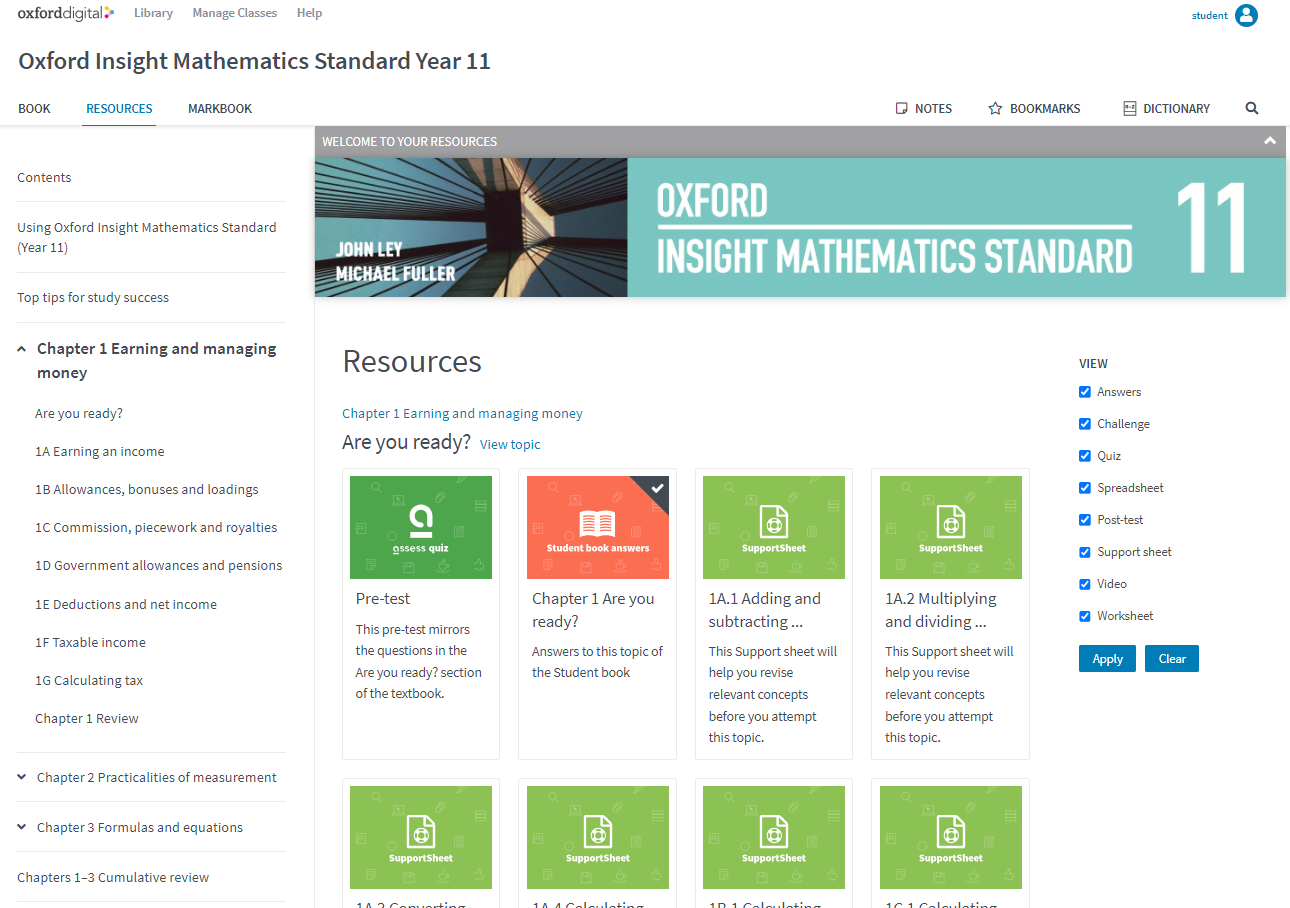1290x908 pixels.
Task: Open the DICTIONARY label
Action: (1176, 108)
